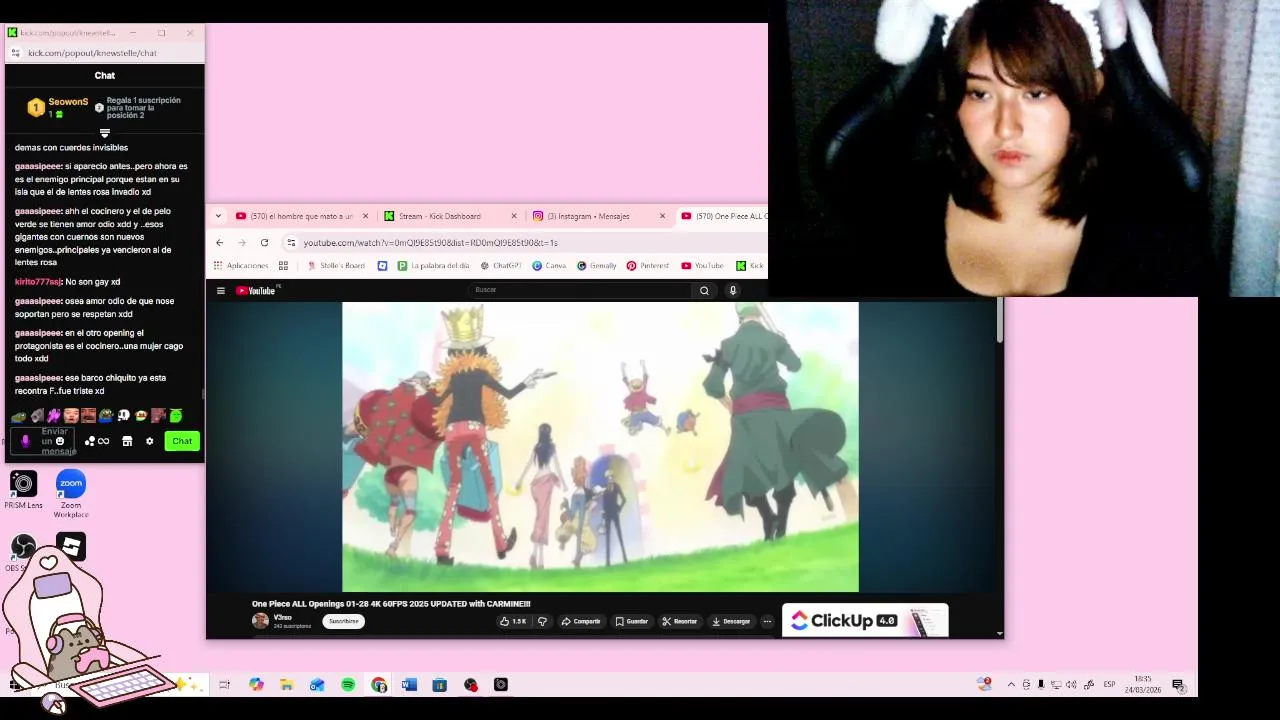Click username kirito777ssj in chat

click(x=38, y=282)
